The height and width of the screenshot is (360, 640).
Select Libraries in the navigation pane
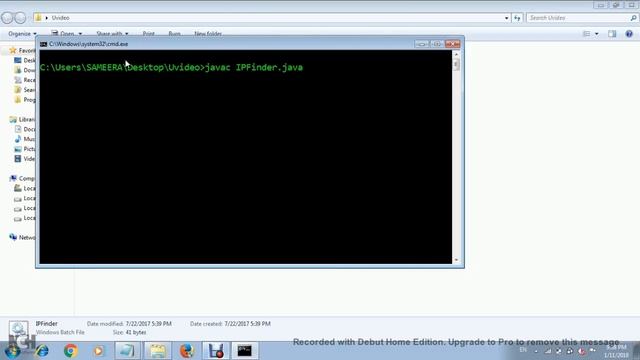tap(22, 120)
